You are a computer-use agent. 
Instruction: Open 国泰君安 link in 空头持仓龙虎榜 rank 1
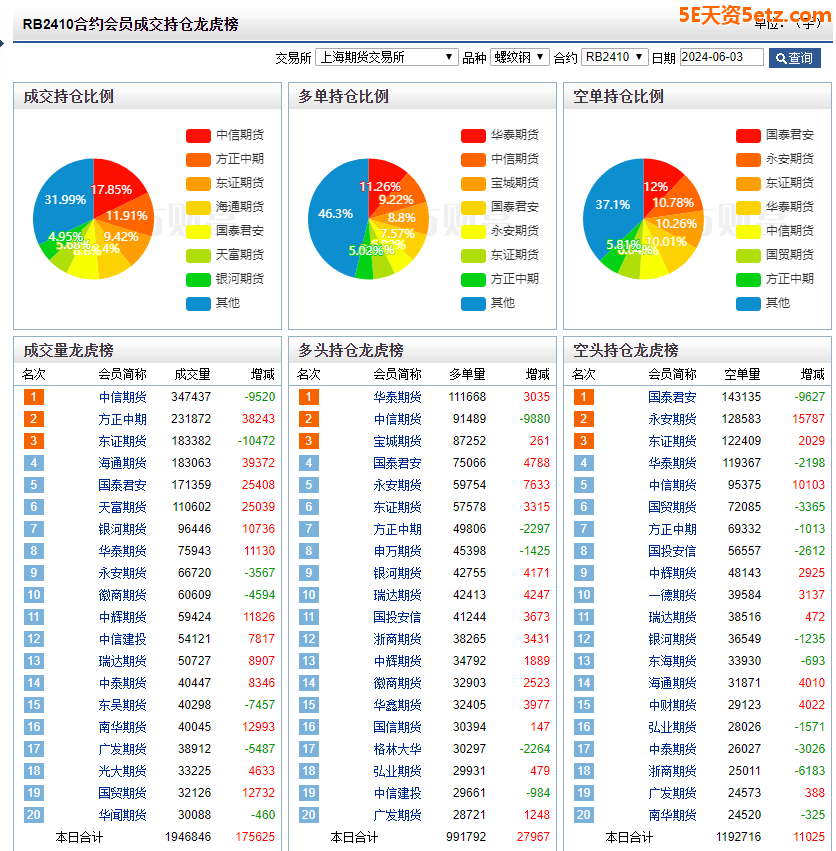click(x=672, y=397)
